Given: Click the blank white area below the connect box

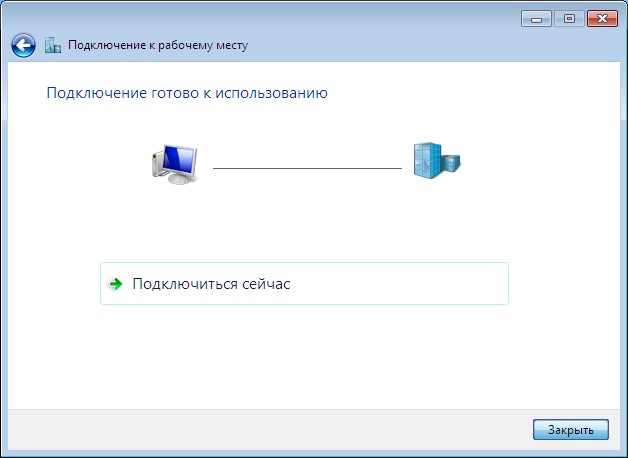Looking at the screenshot, I should pyautogui.click(x=304, y=356).
